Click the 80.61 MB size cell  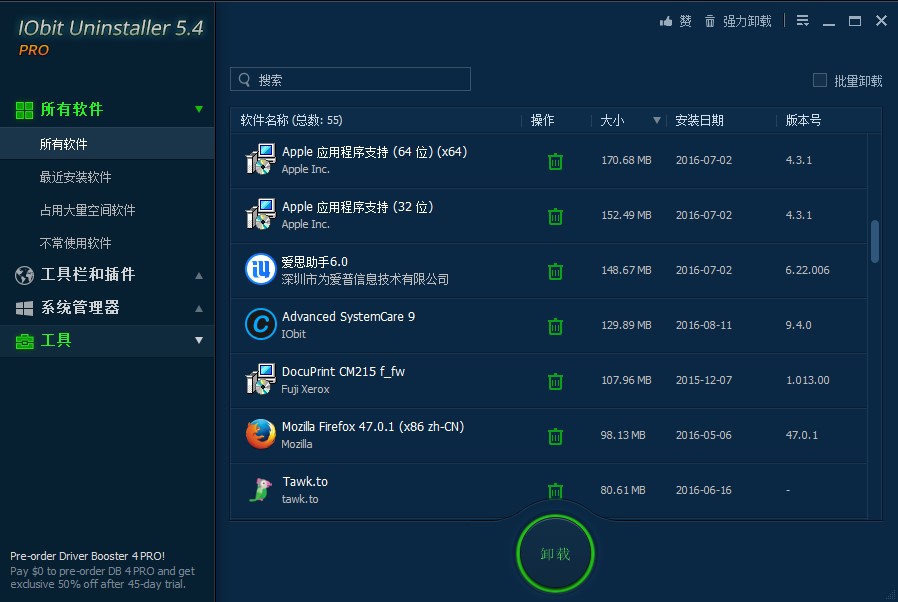[x=623, y=490]
